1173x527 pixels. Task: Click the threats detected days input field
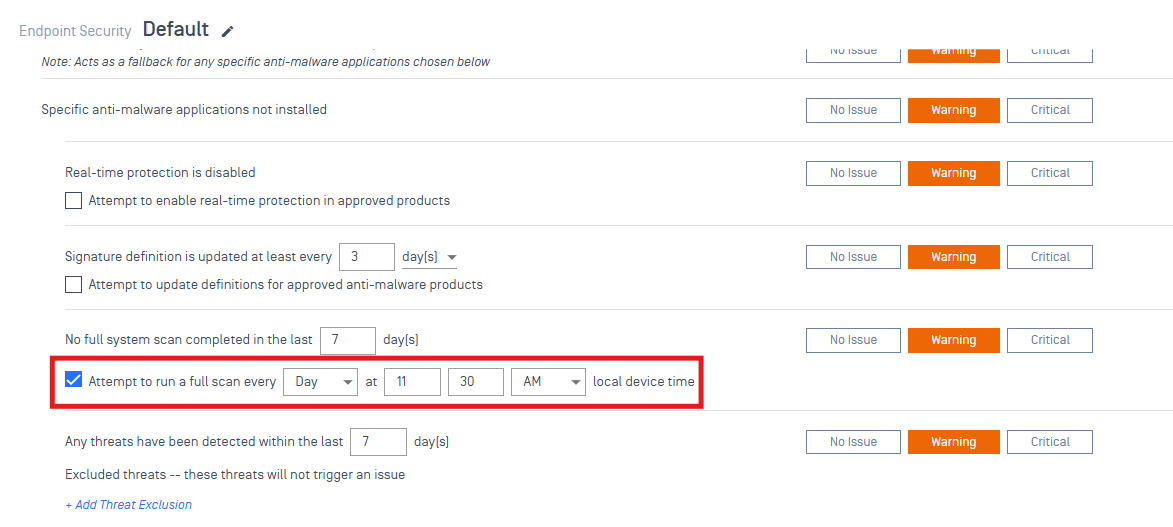click(378, 442)
